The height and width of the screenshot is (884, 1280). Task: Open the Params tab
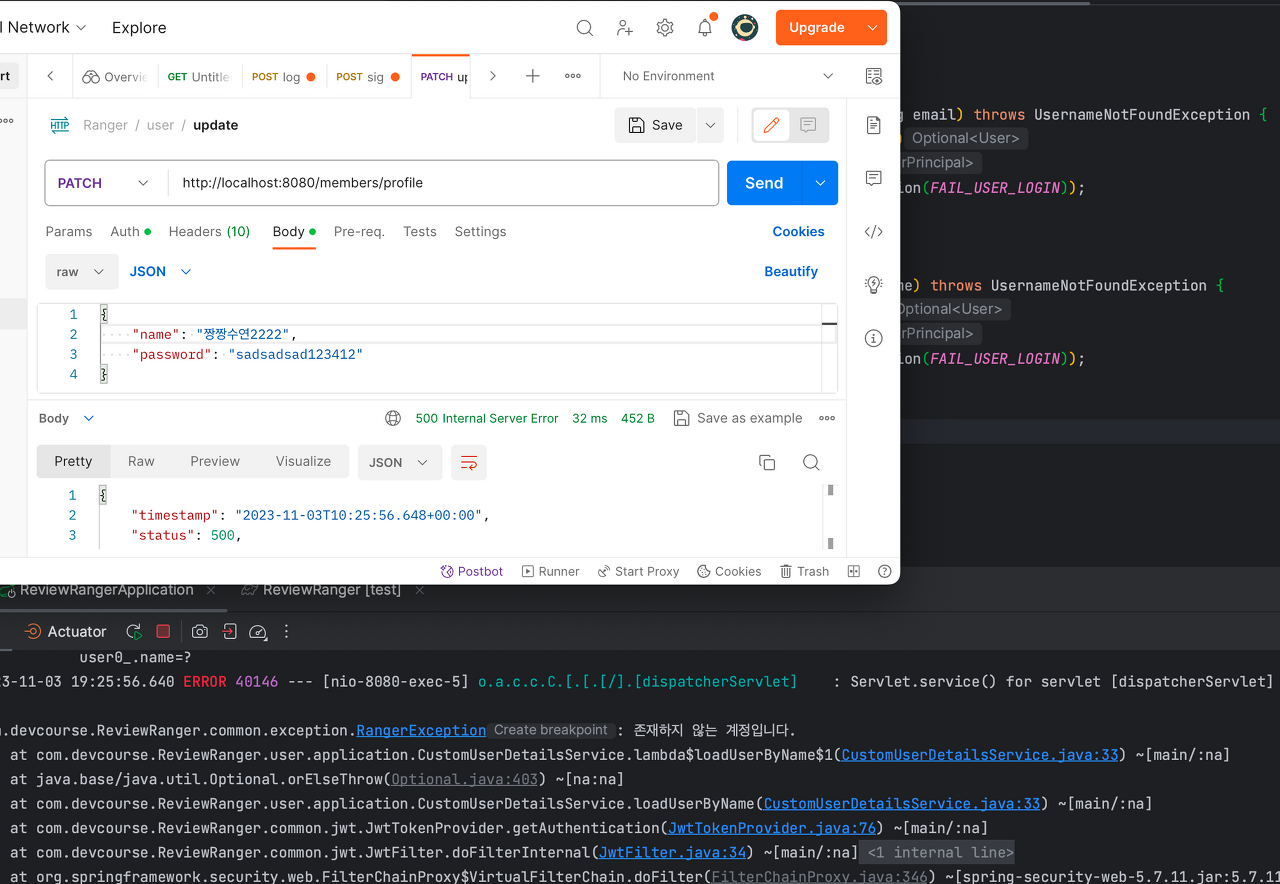(x=69, y=231)
